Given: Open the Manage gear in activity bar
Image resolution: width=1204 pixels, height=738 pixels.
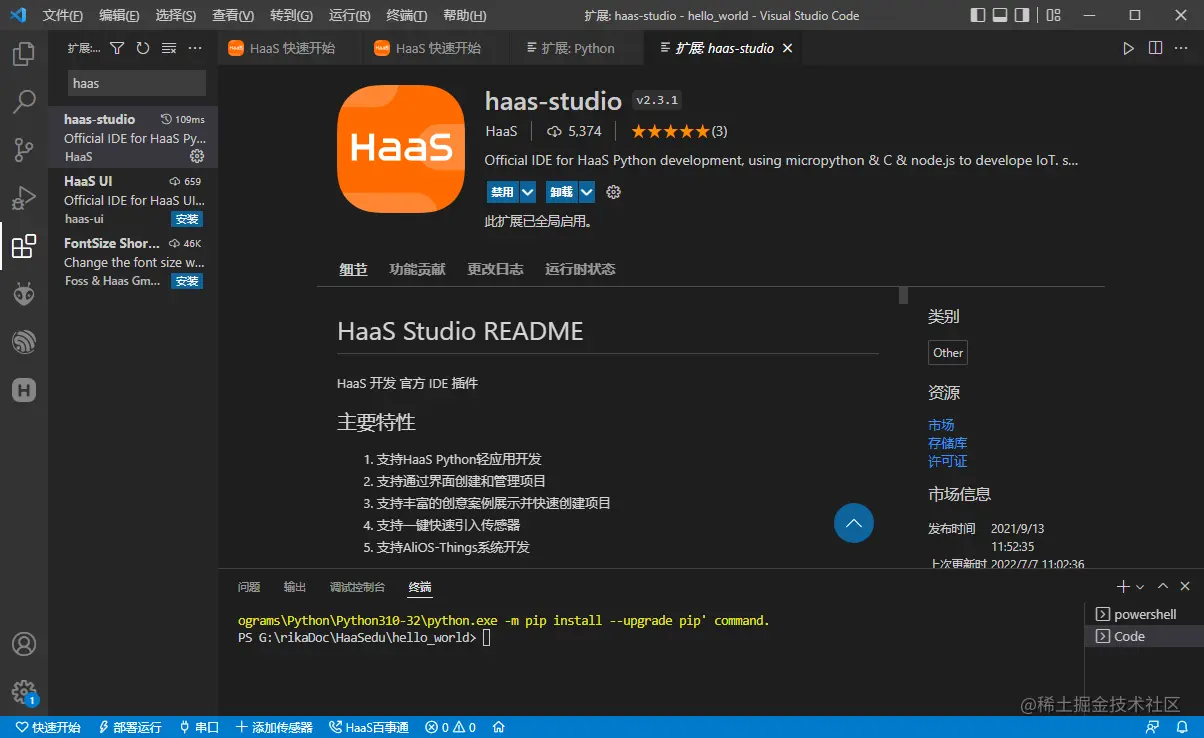Looking at the screenshot, I should click(x=24, y=692).
